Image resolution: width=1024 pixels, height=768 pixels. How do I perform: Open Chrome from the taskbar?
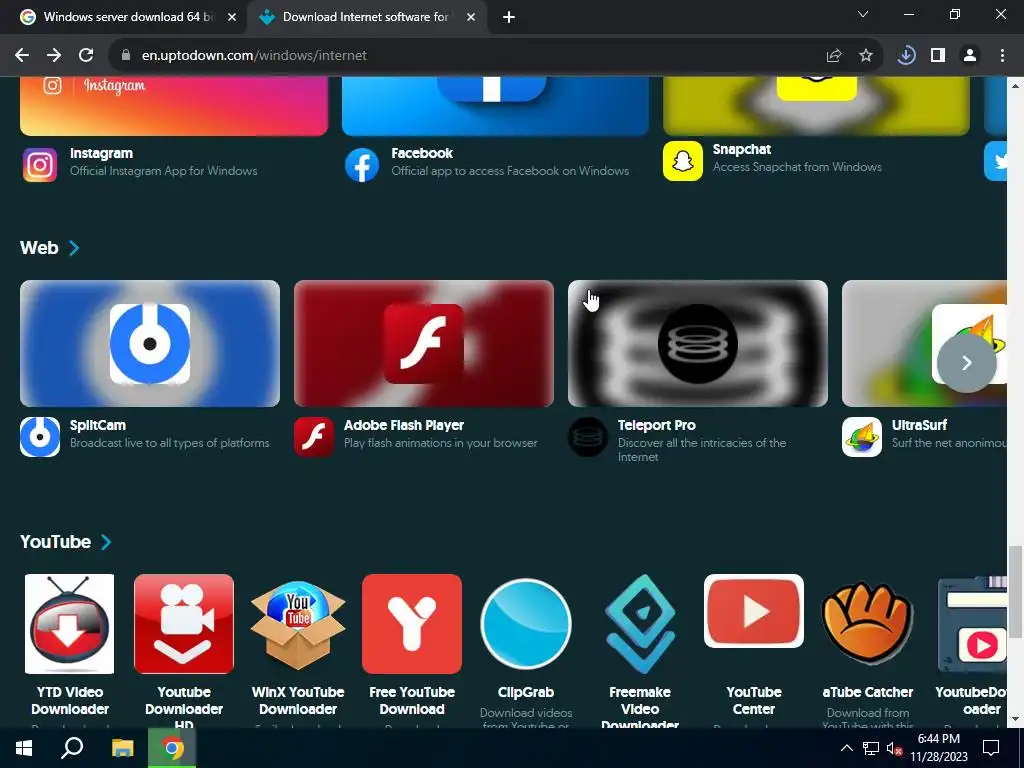[x=172, y=748]
